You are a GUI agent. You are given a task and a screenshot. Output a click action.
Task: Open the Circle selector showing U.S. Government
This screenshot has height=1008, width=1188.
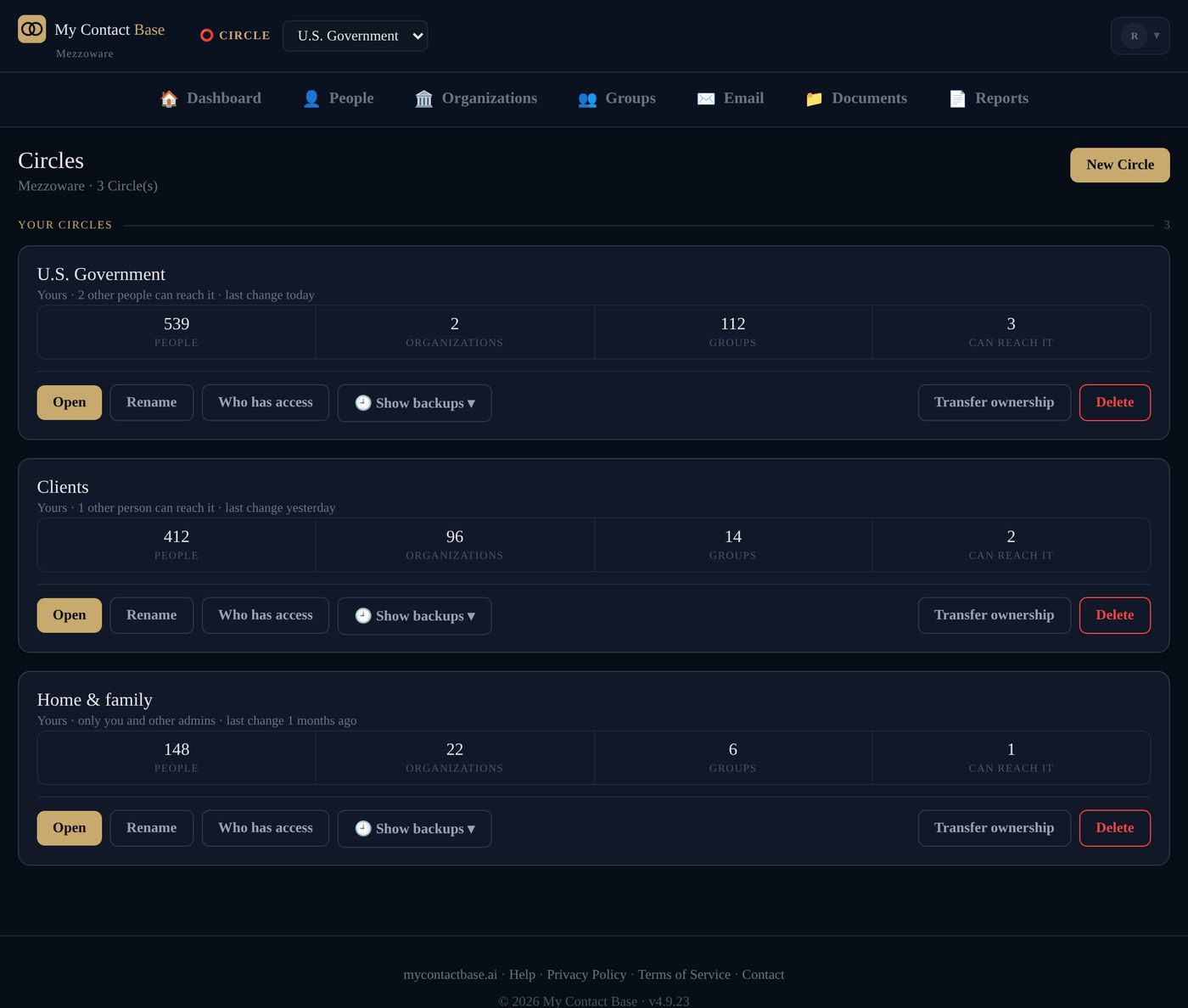tap(355, 36)
